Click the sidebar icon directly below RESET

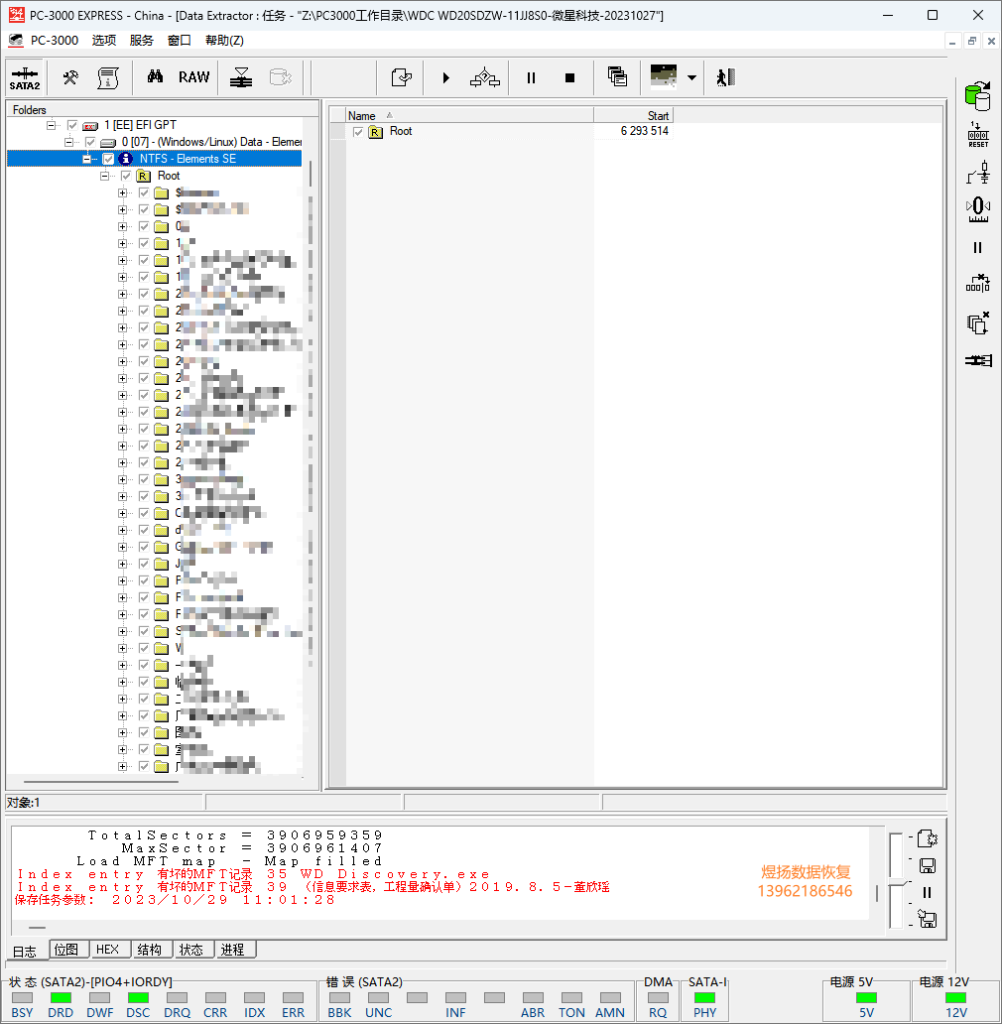point(978,173)
